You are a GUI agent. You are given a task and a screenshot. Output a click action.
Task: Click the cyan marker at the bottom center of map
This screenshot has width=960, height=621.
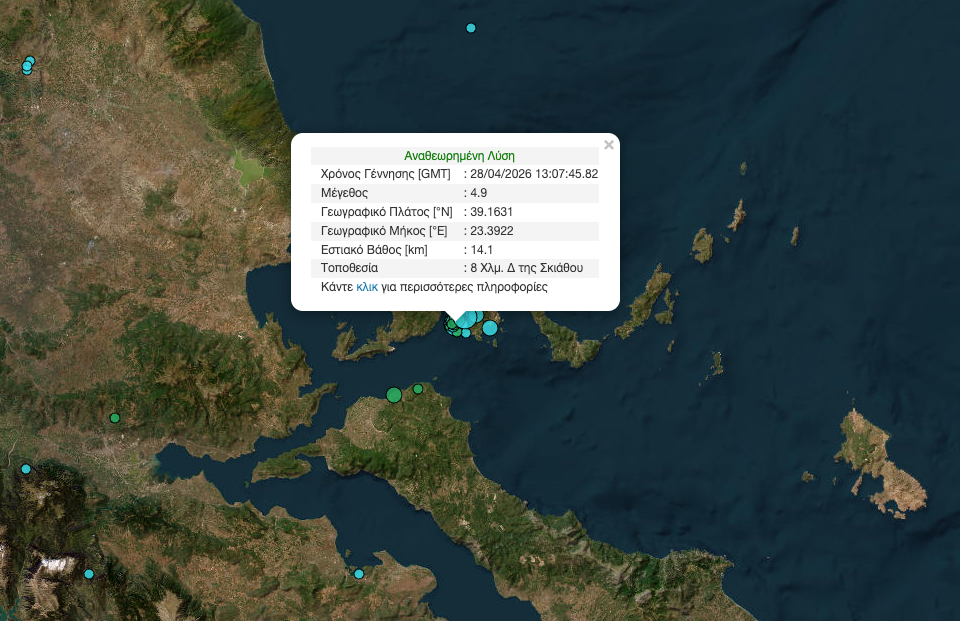click(x=359, y=574)
